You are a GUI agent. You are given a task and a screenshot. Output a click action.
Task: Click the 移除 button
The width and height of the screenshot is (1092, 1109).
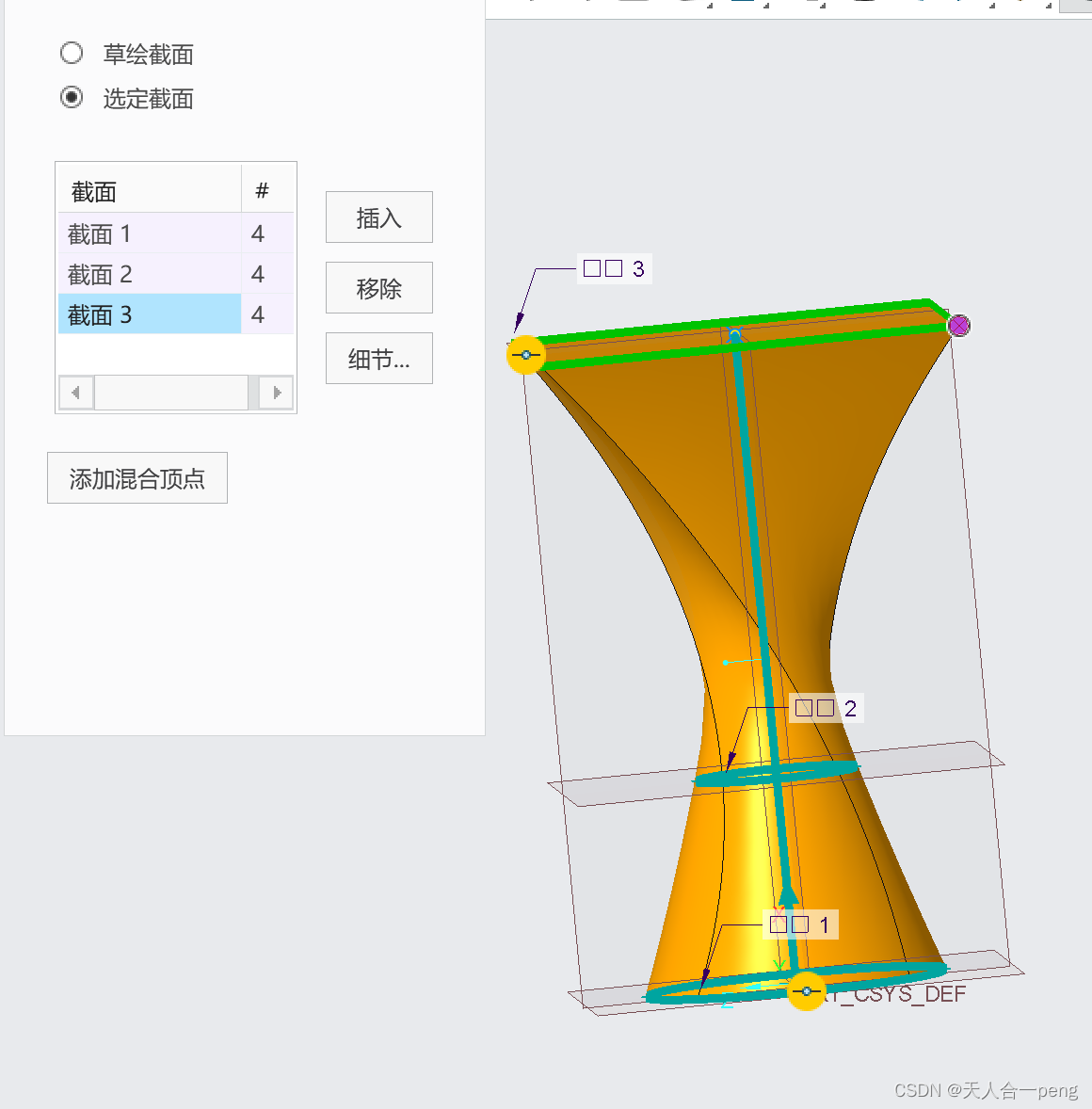click(x=378, y=287)
